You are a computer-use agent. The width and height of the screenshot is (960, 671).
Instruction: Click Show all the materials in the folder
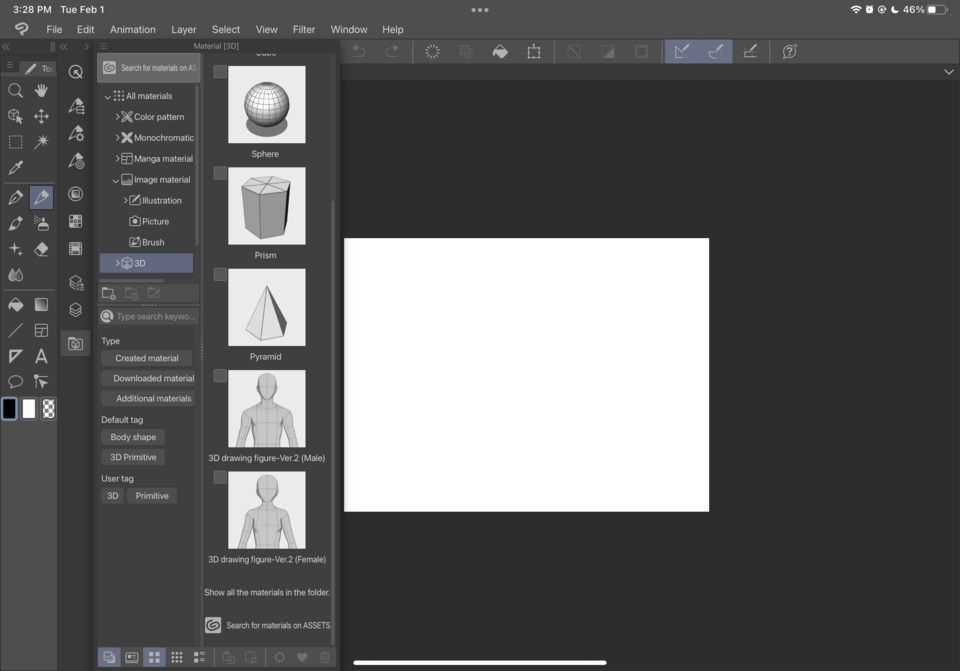tap(267, 593)
